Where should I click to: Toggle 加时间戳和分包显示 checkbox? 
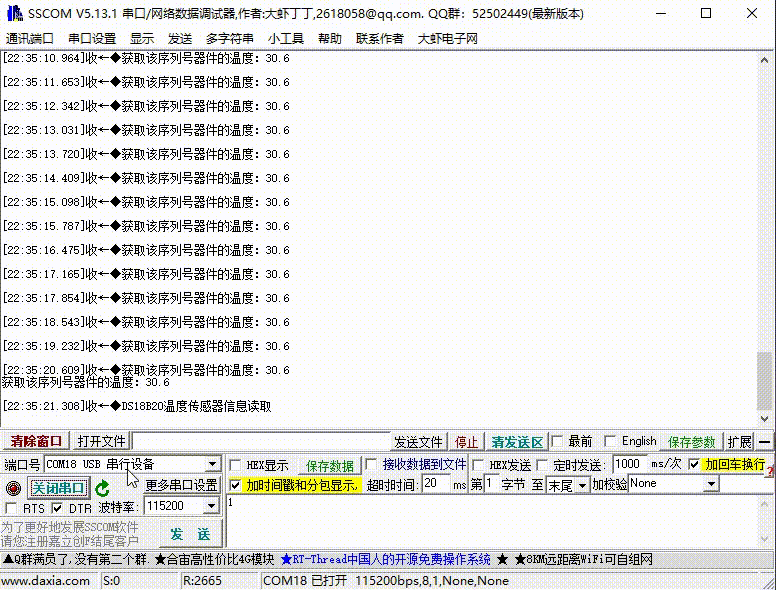[236, 485]
